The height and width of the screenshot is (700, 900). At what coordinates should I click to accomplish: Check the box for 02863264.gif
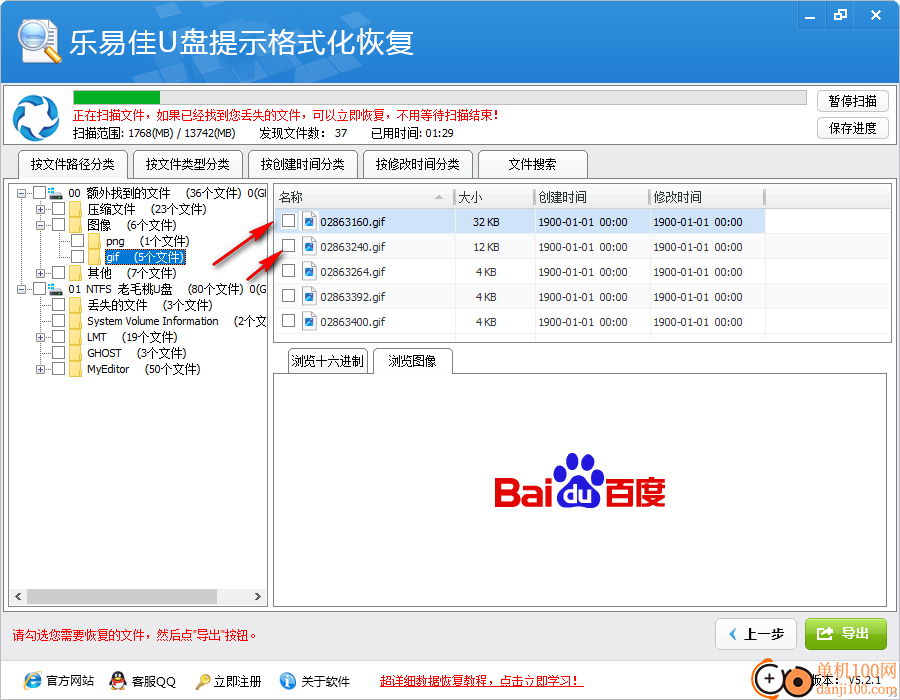coord(289,270)
